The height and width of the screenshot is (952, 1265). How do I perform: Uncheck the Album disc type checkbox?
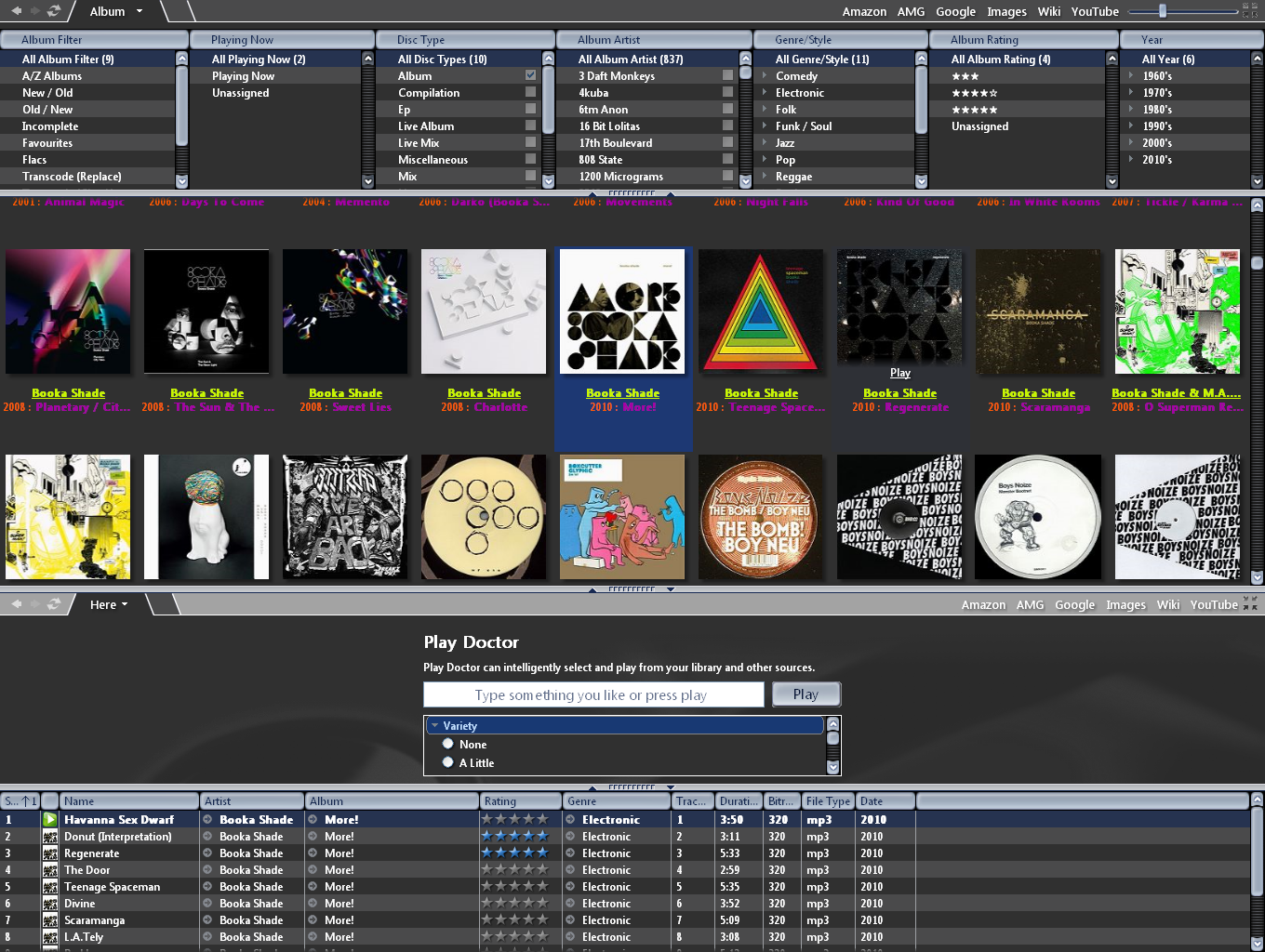(x=530, y=75)
